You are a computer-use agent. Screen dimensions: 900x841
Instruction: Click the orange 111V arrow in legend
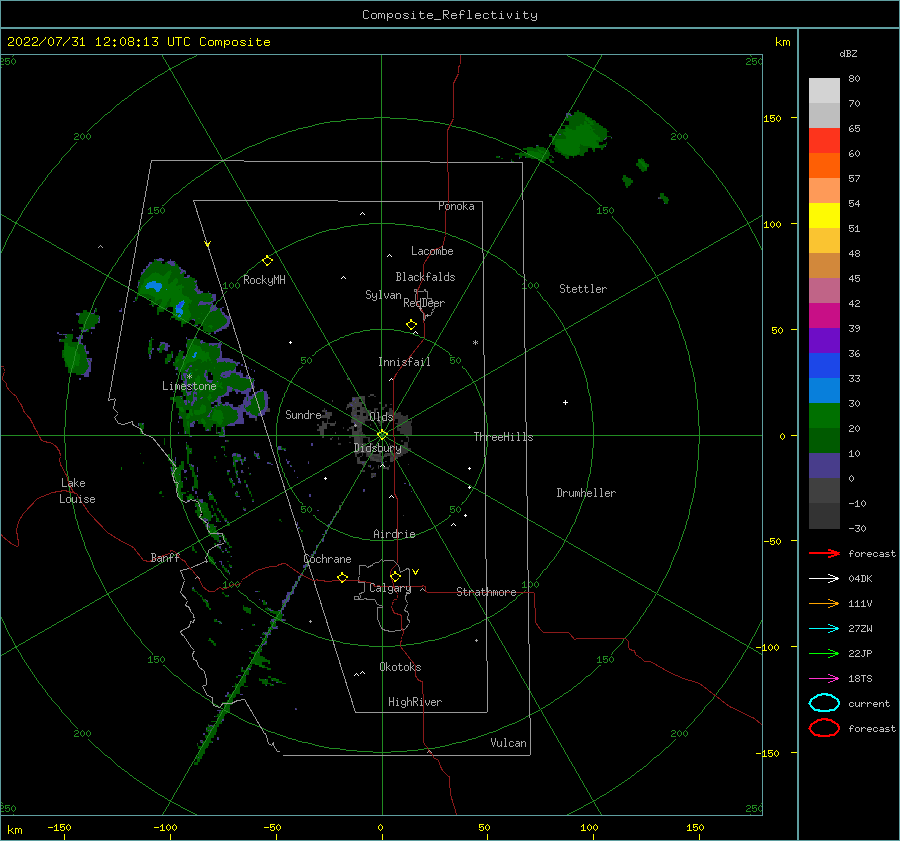point(824,603)
